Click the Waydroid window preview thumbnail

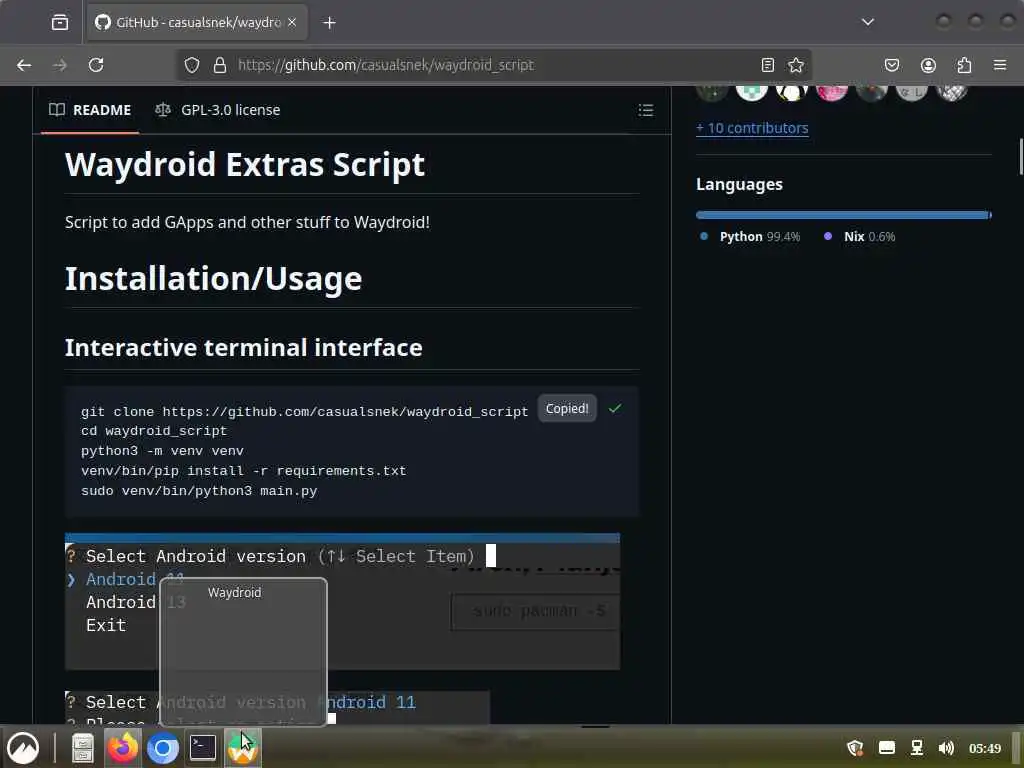244,652
